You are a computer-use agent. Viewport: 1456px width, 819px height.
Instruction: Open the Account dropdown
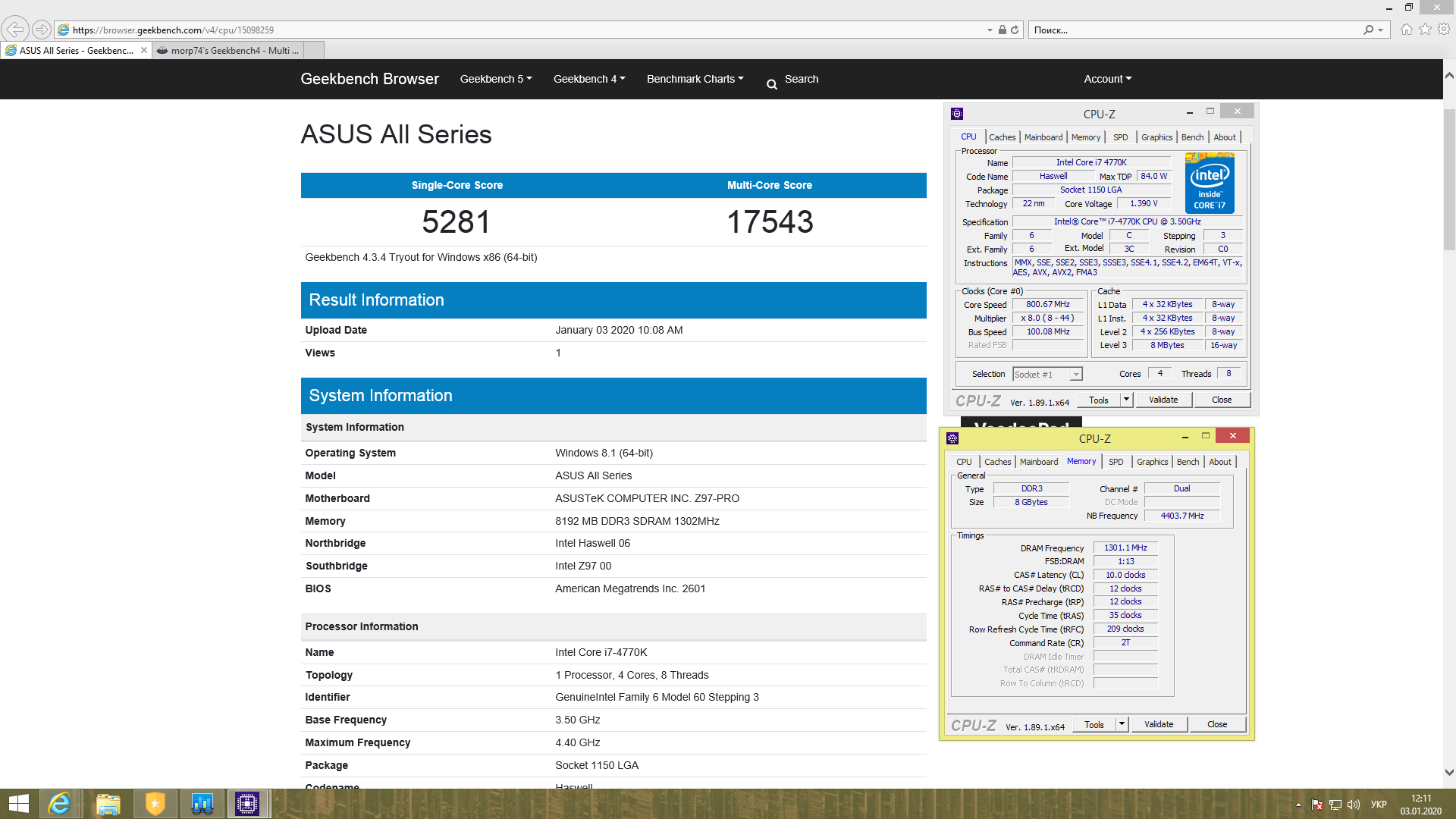point(1107,79)
